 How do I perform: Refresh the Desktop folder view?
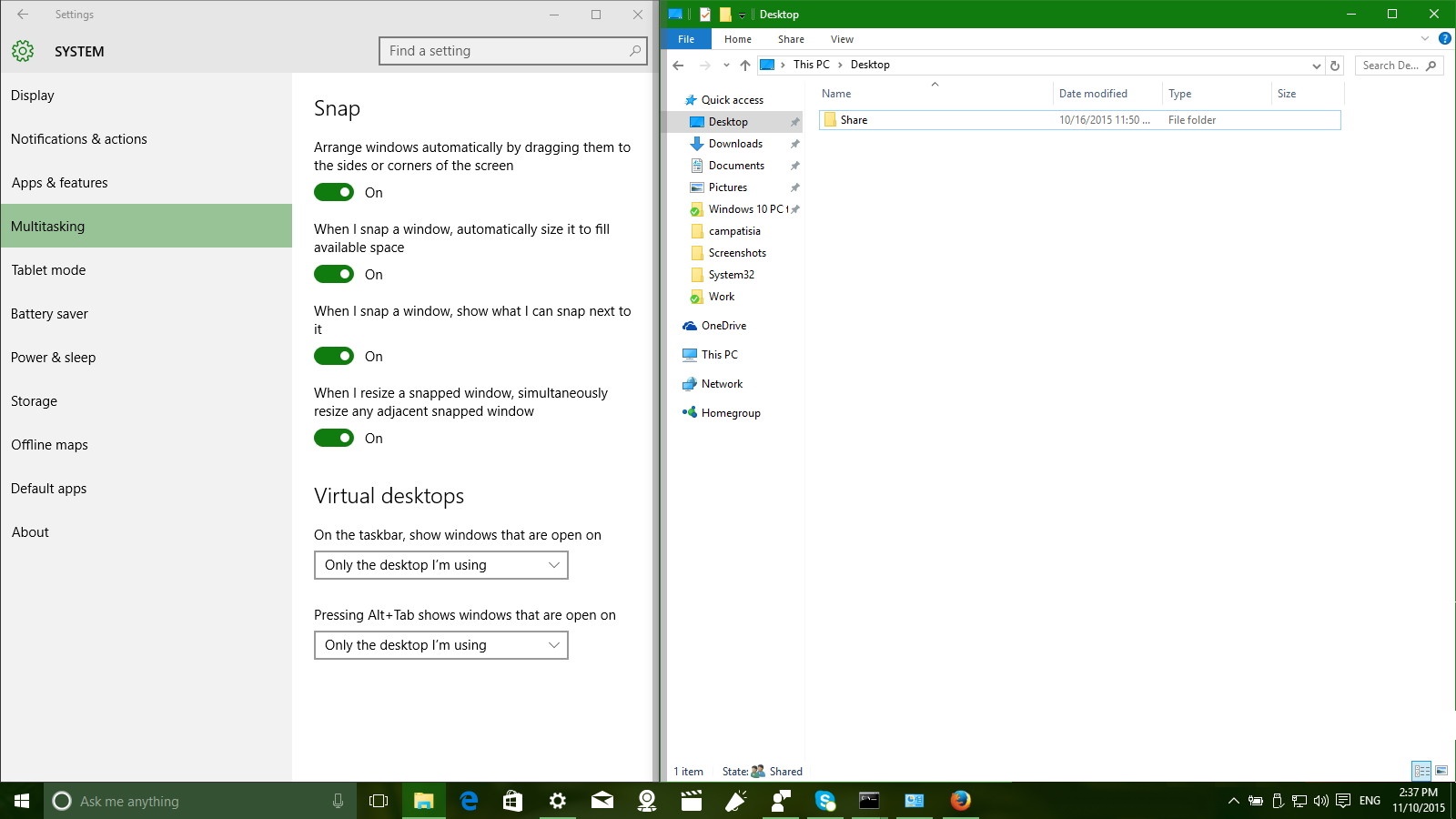1335,66
